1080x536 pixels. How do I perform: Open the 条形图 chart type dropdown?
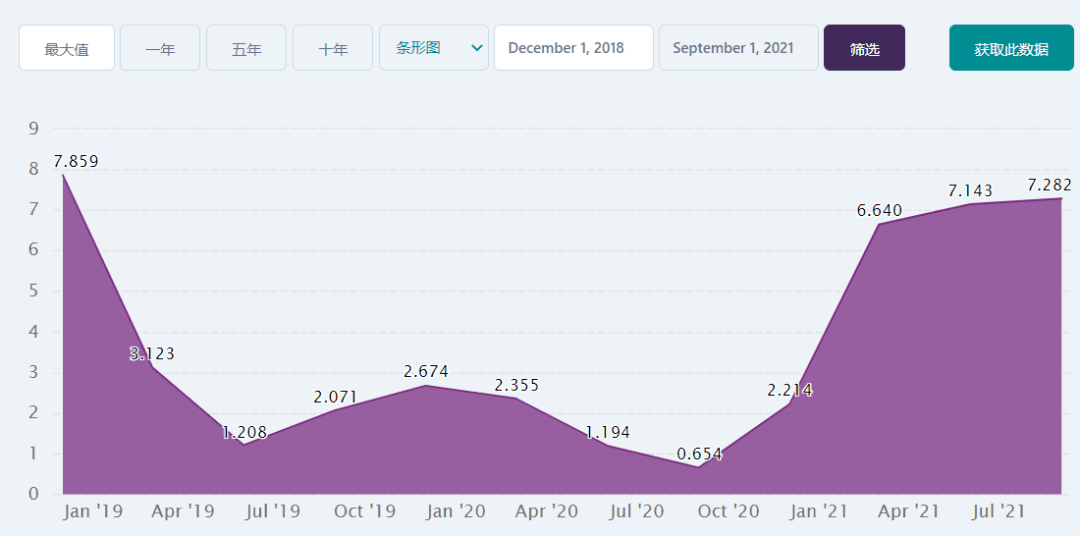point(433,48)
